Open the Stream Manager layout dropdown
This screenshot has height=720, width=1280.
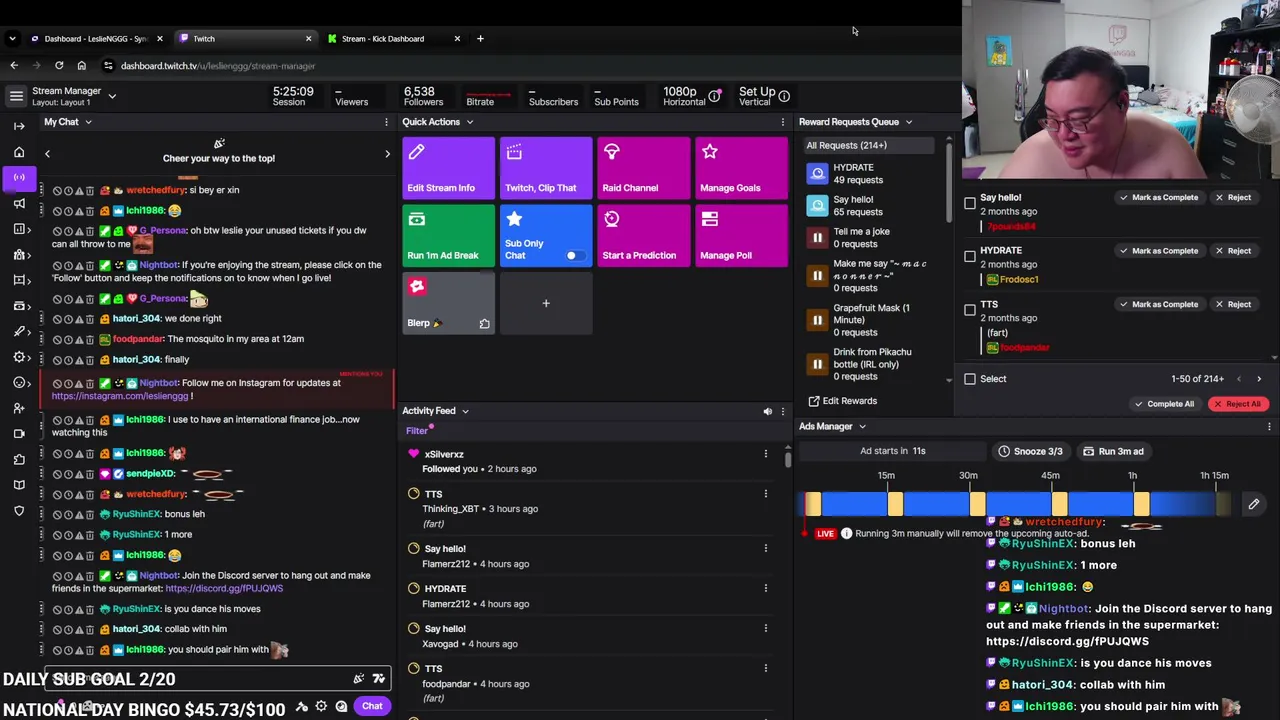coord(112,96)
